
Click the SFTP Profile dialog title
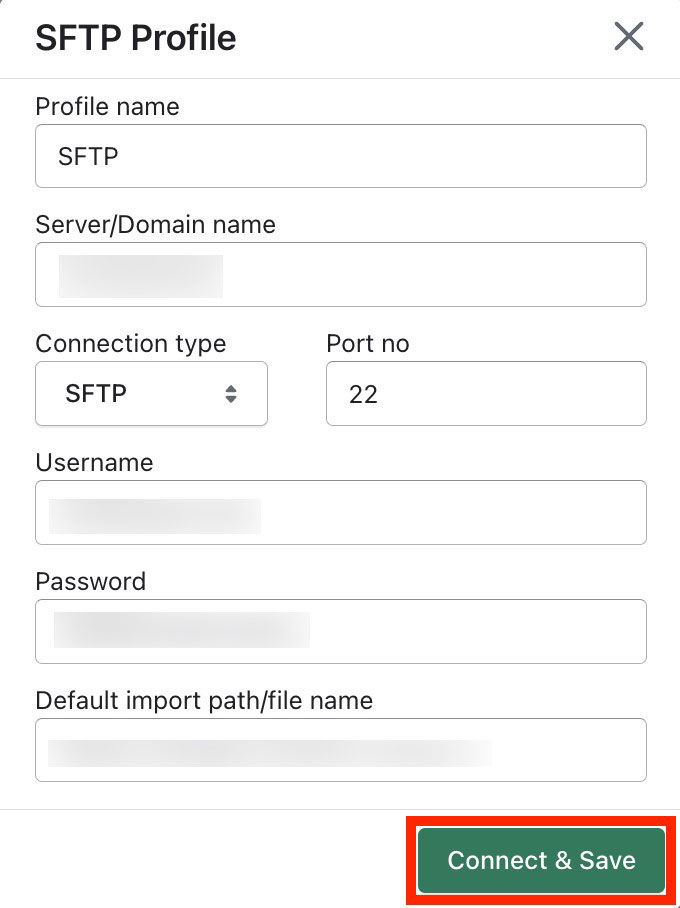point(136,38)
